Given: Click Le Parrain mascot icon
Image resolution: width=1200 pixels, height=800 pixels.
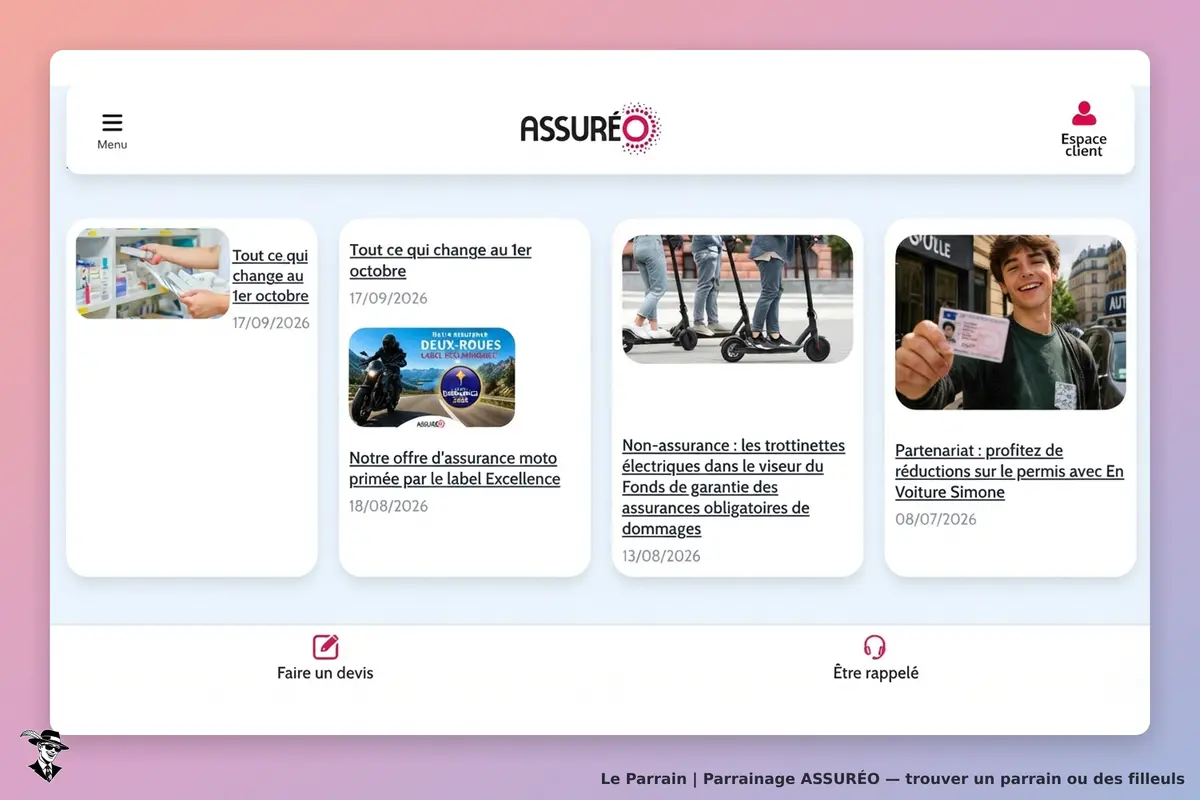Looking at the screenshot, I should coord(44,755).
